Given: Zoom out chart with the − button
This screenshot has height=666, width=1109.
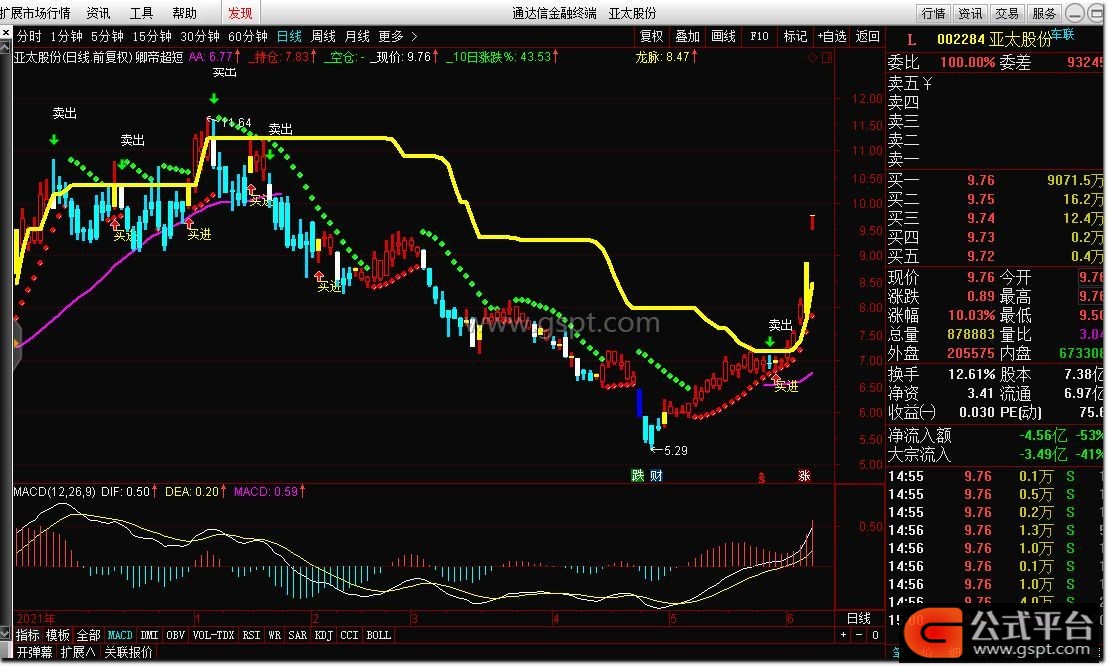Looking at the screenshot, I should 859,635.
